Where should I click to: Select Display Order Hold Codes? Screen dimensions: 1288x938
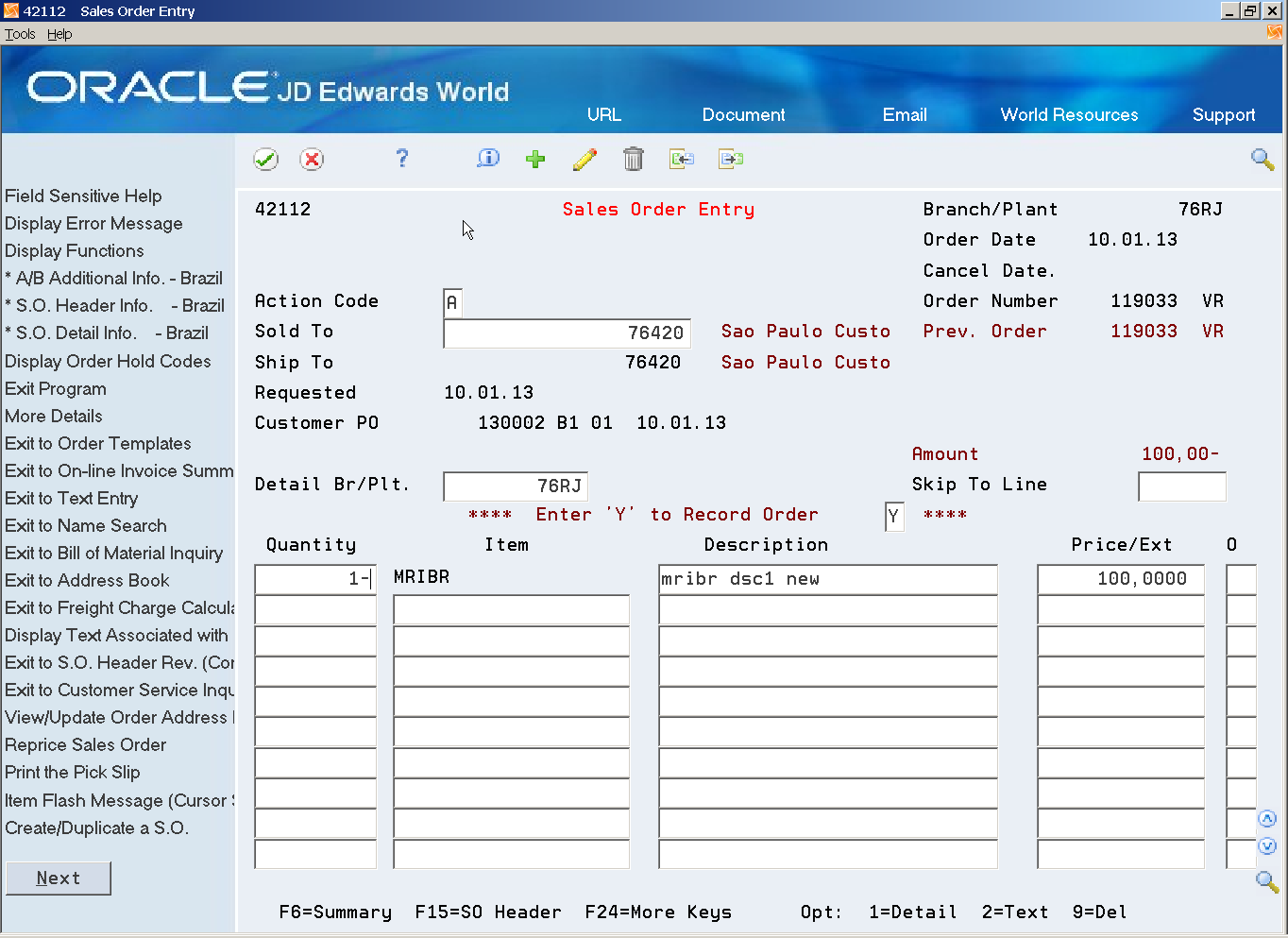(108, 361)
